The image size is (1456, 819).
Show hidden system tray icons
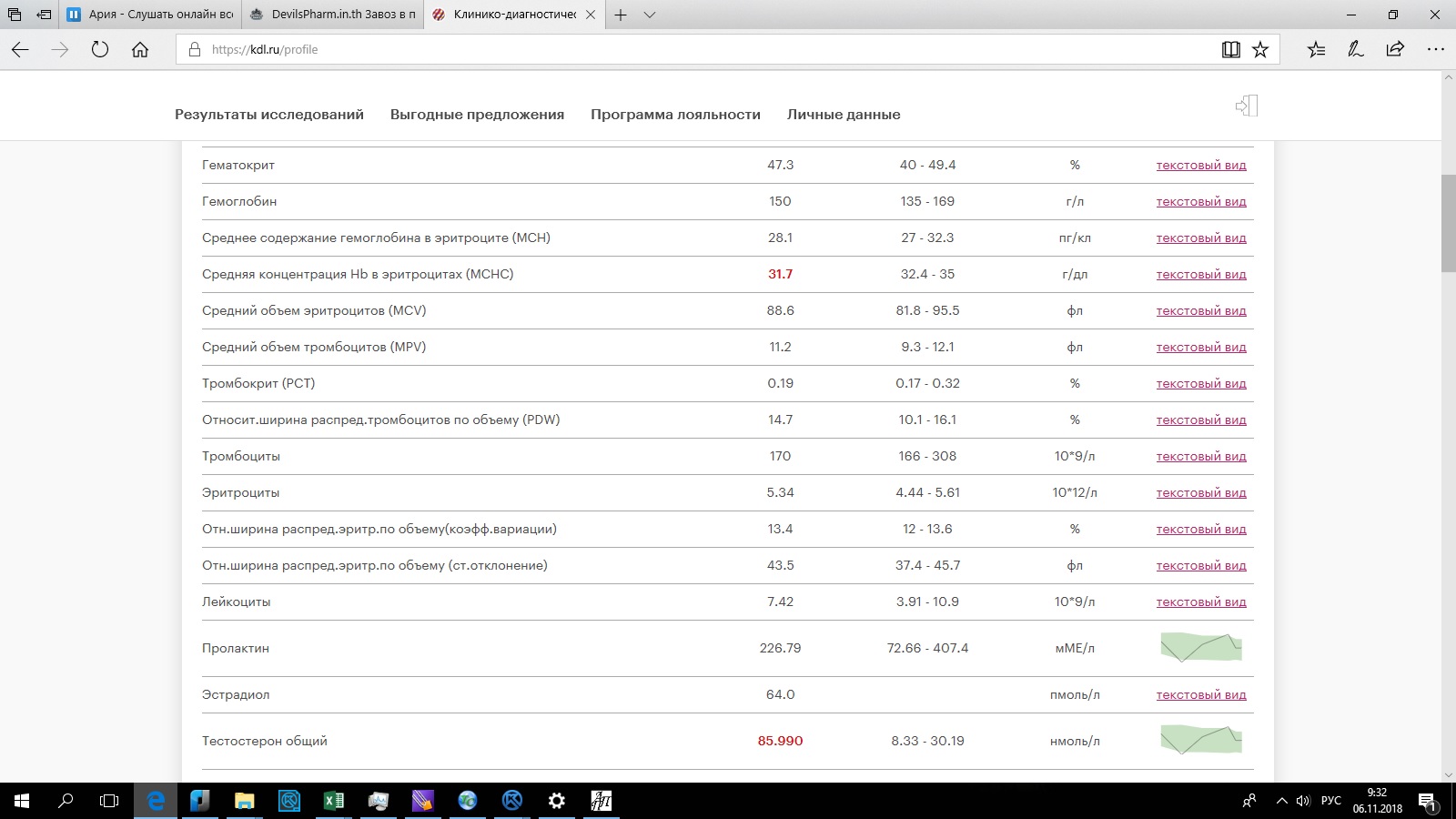click(x=1281, y=801)
